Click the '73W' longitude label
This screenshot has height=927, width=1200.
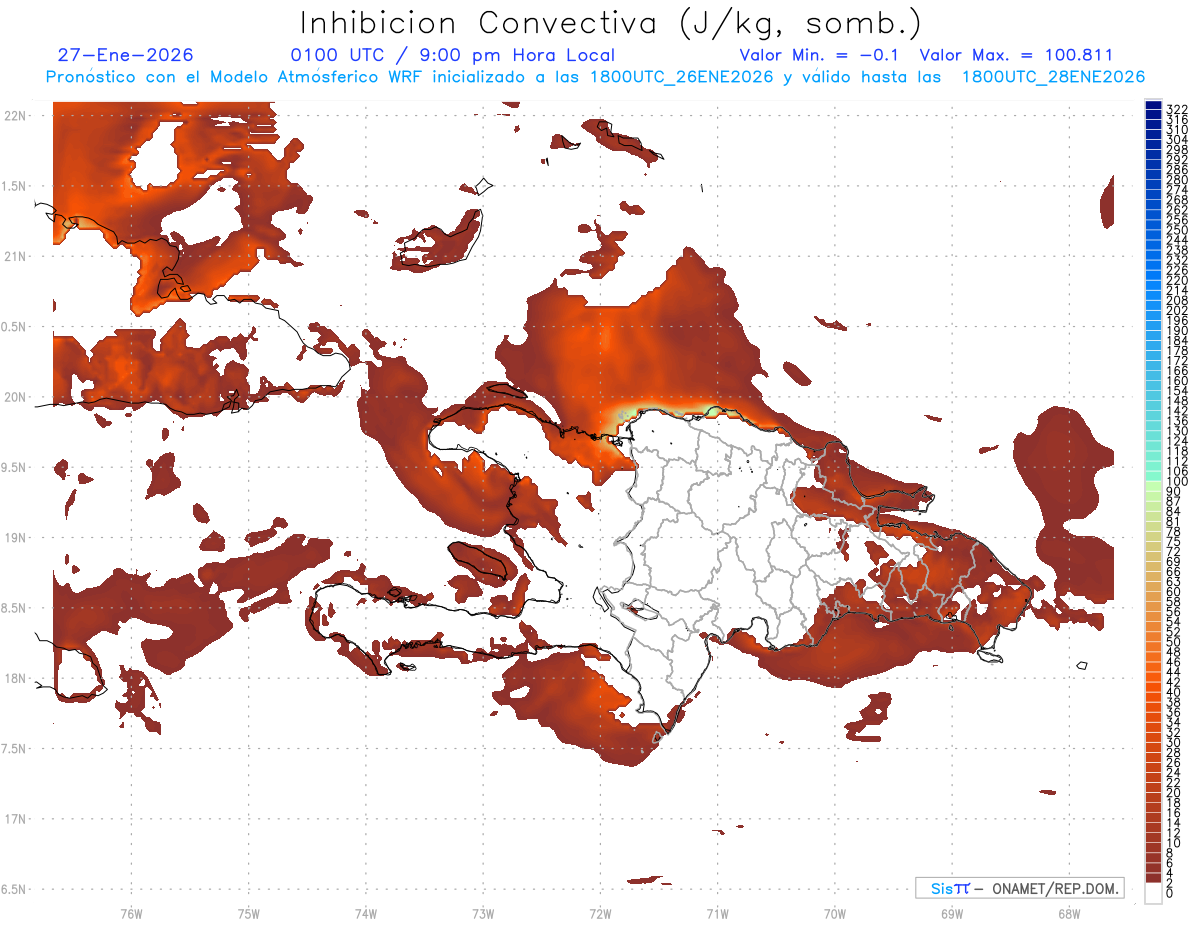tap(483, 913)
